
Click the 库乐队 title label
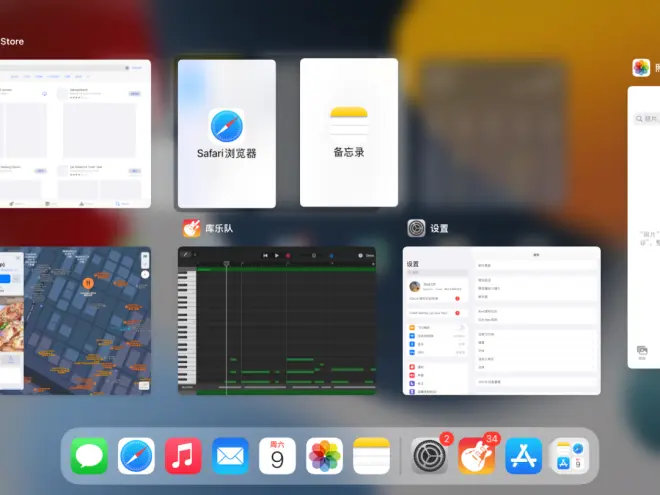pos(219,228)
